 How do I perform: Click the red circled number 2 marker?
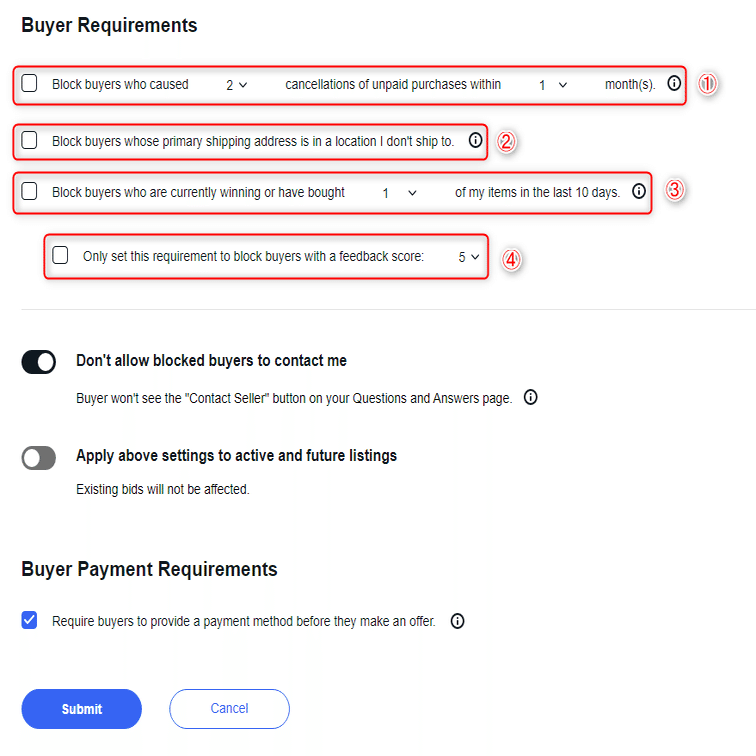pyautogui.click(x=506, y=142)
